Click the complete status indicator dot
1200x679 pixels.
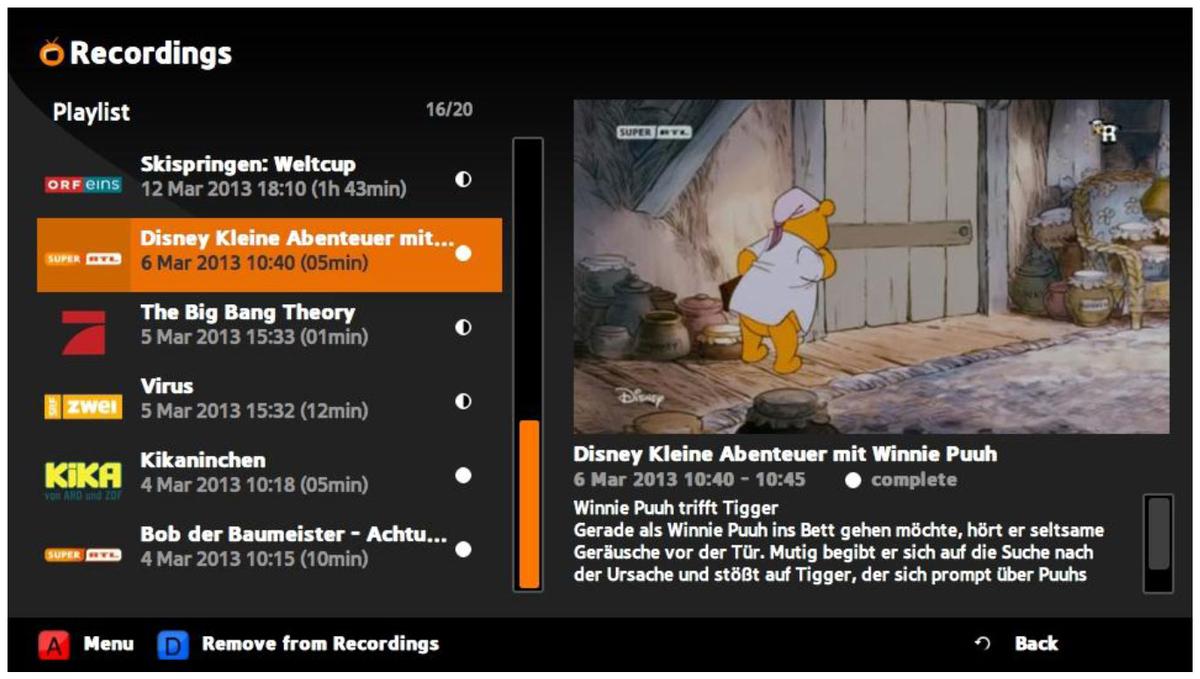pos(853,481)
